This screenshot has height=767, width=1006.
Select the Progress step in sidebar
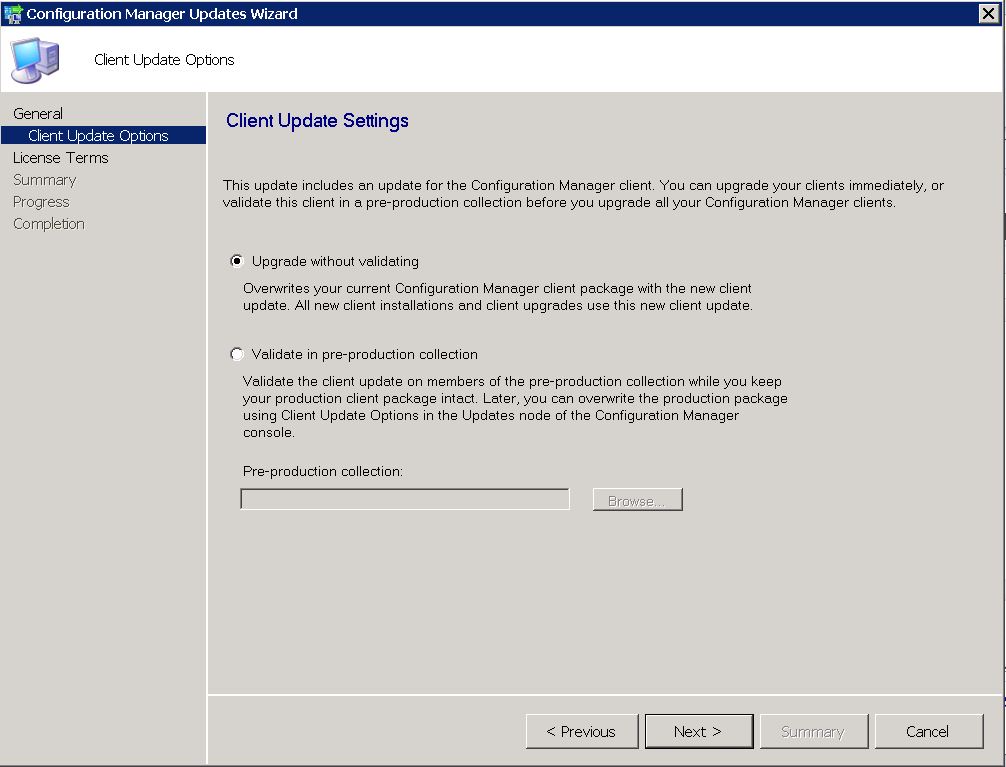41,202
